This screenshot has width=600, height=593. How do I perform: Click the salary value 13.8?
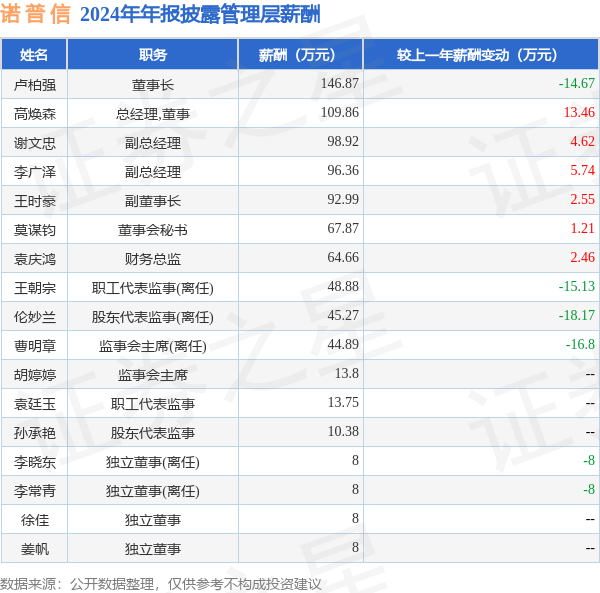pos(347,373)
